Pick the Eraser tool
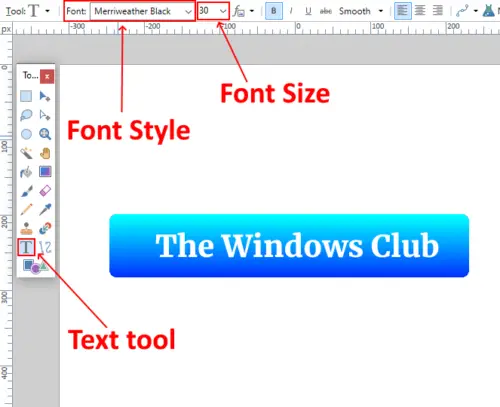The height and width of the screenshot is (407, 500). pyautogui.click(x=45, y=191)
